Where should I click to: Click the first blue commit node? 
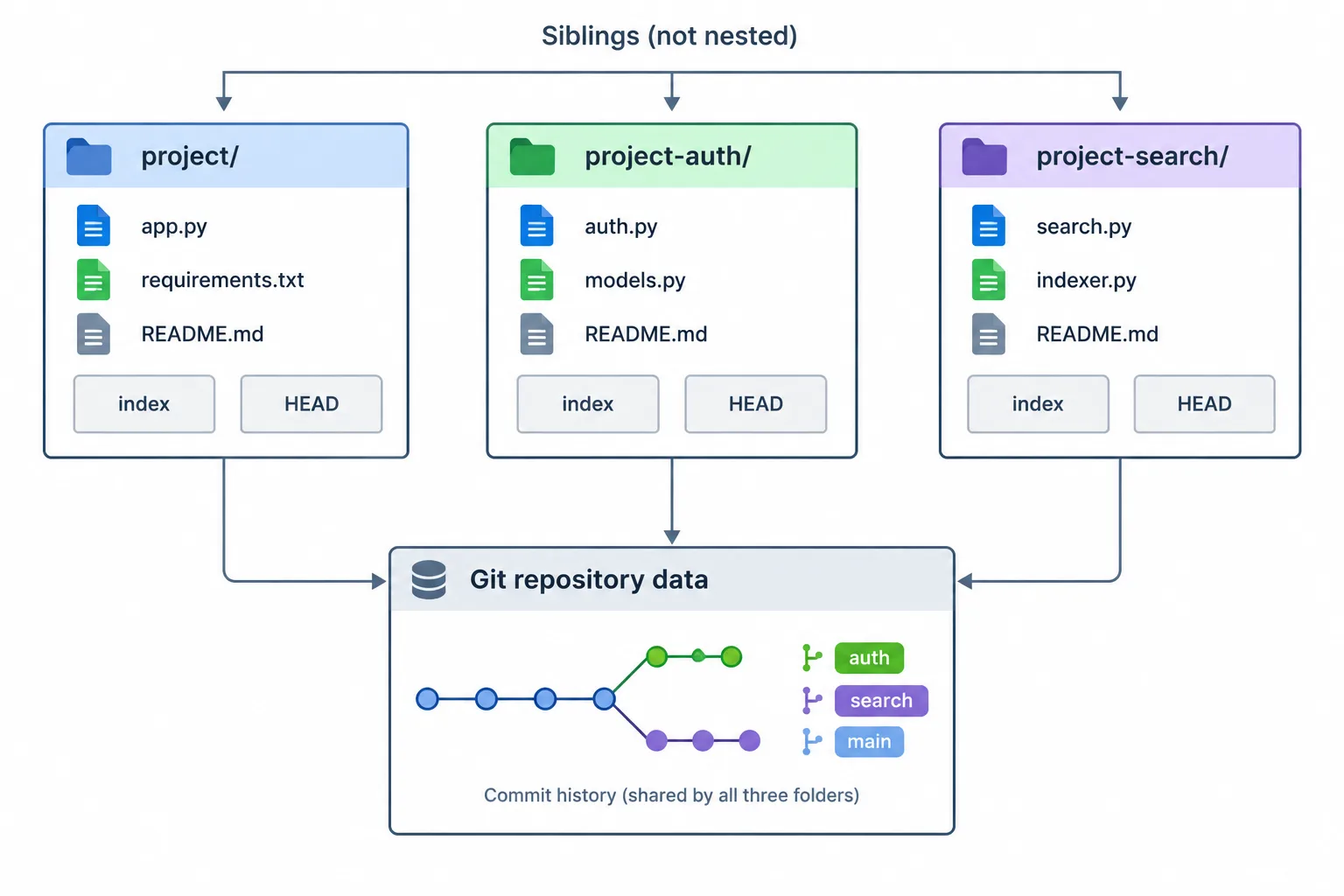427,699
